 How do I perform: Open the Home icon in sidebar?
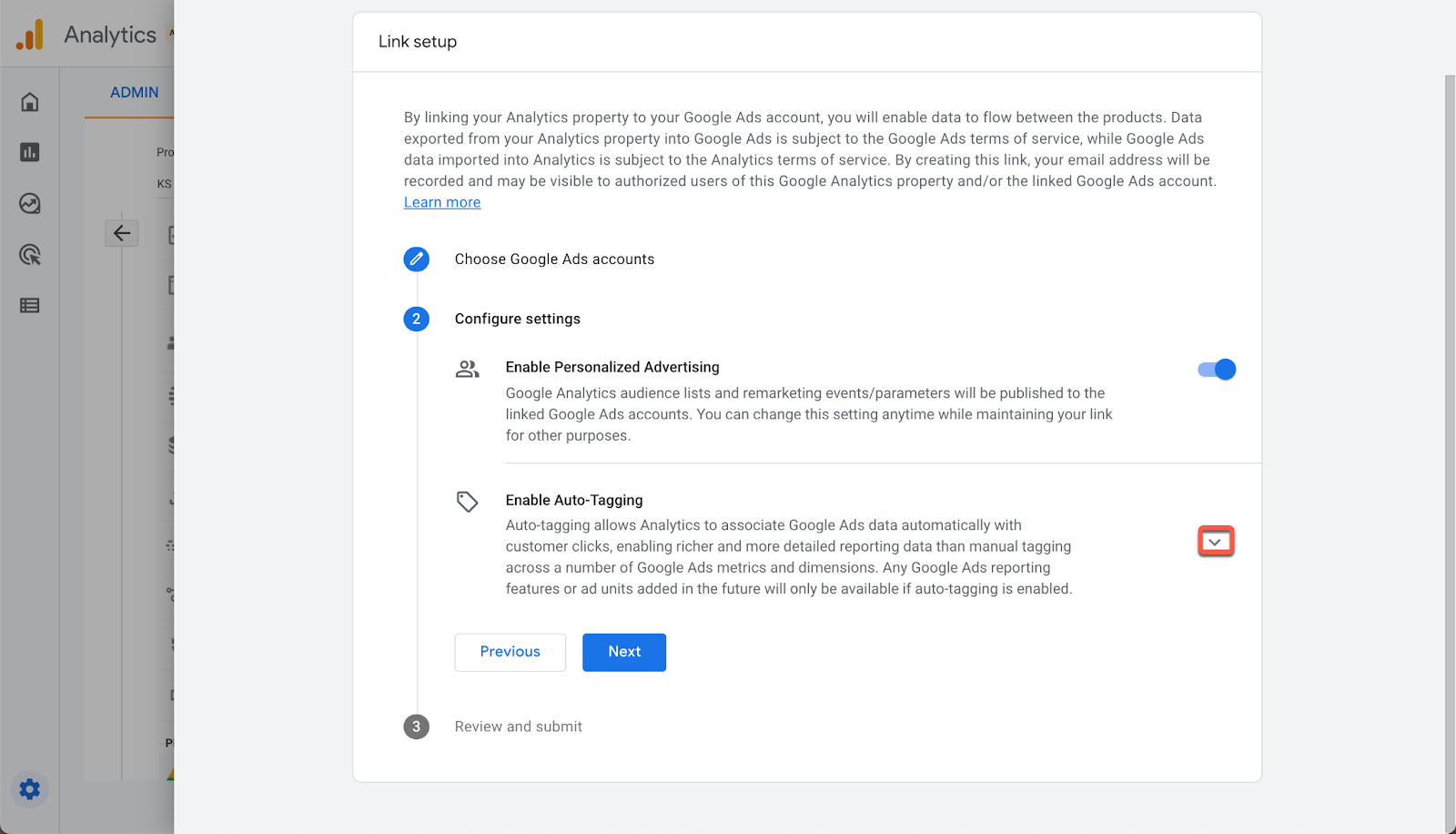(x=30, y=102)
